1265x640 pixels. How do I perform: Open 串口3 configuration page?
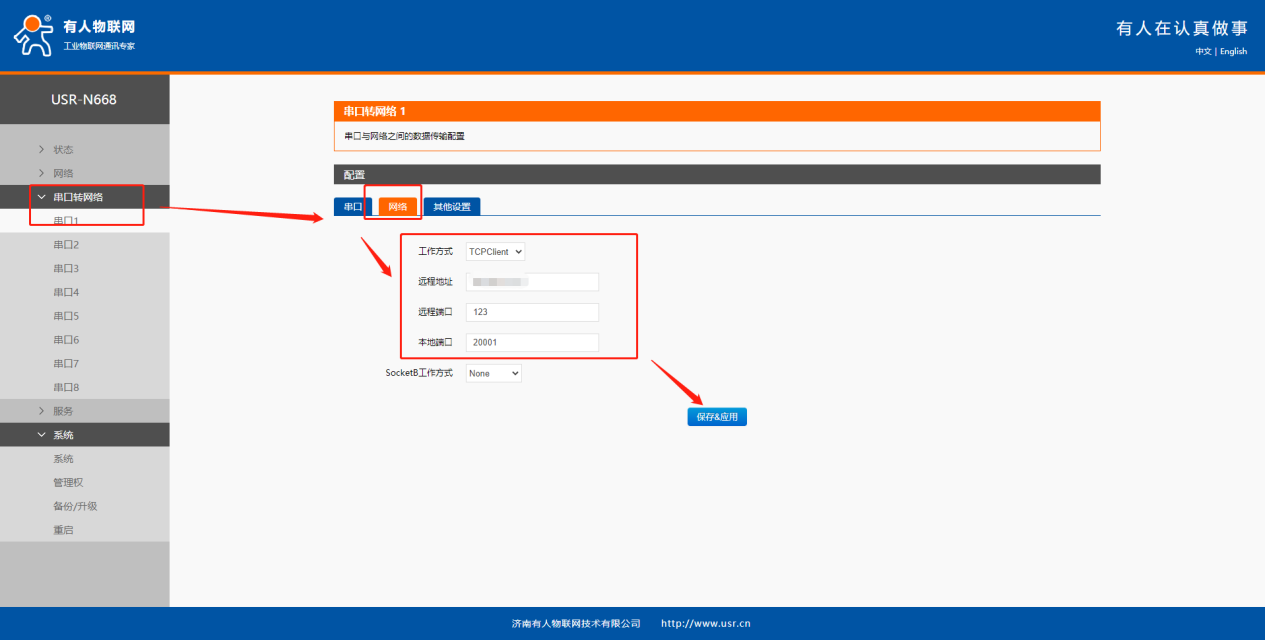pyautogui.click(x=66, y=269)
